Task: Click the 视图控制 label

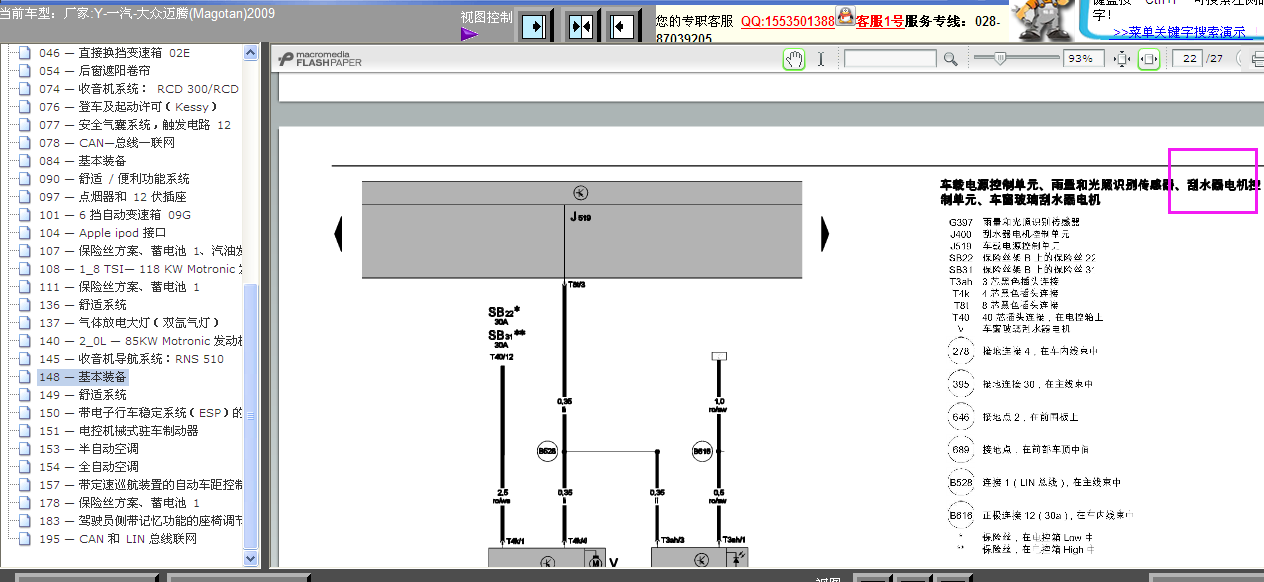Action: pyautogui.click(x=486, y=17)
